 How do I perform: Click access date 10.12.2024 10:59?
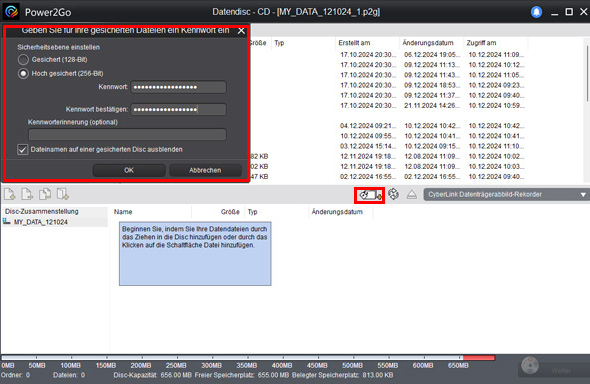tap(496, 105)
